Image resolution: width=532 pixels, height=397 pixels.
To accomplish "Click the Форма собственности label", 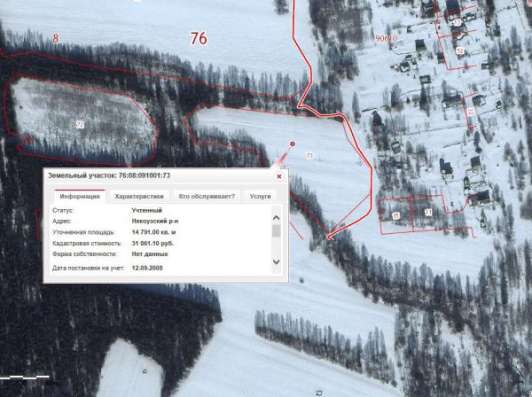I will pyautogui.click(x=84, y=254).
